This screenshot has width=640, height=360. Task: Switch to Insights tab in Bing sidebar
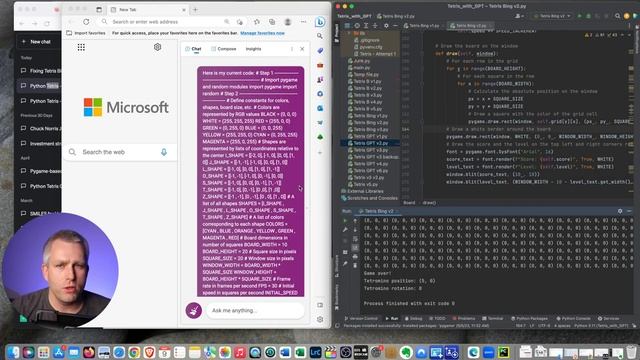(253, 49)
